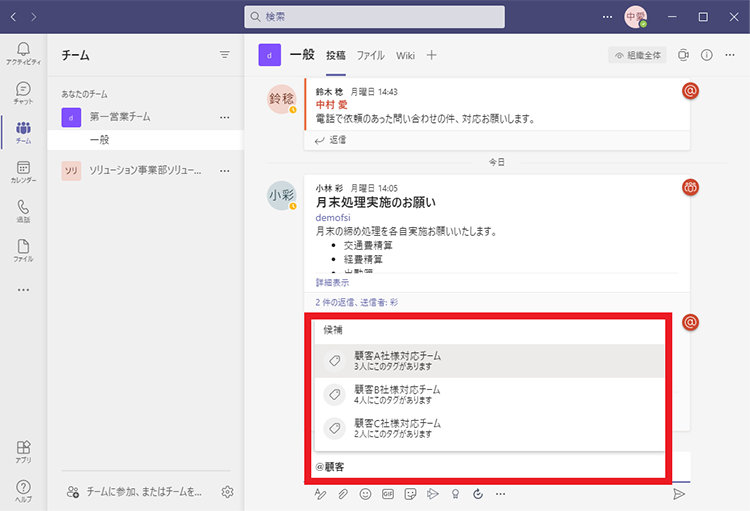The width and height of the screenshot is (750, 511).
Task: Go forward with the right arrow
Action: pos(33,17)
